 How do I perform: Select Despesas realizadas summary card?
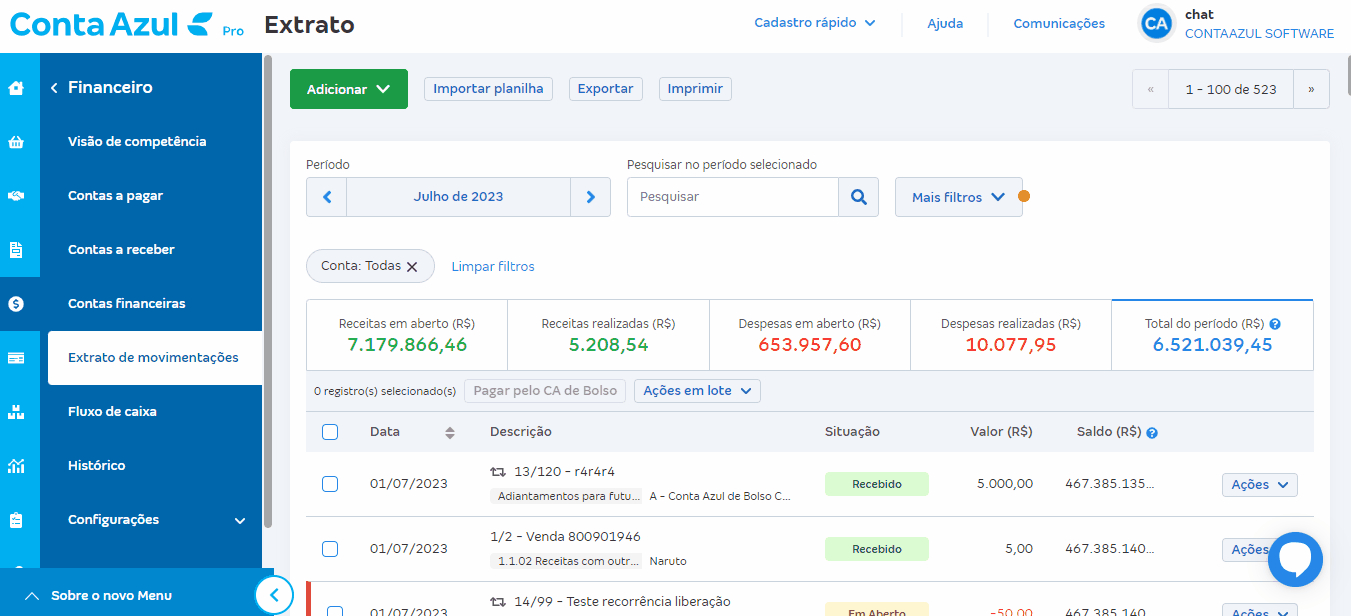coord(1011,335)
